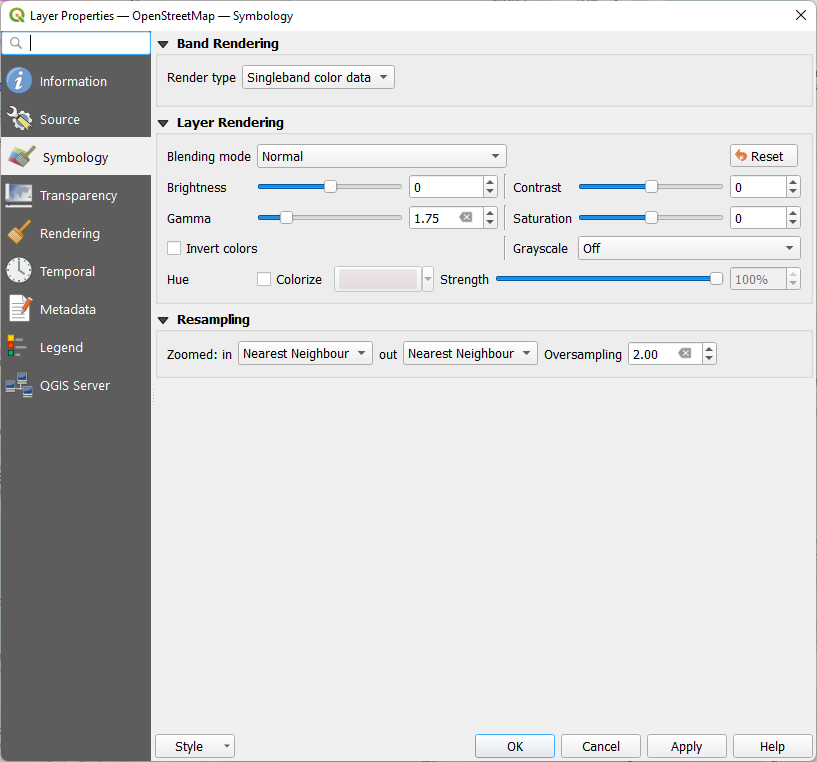Click the Source wrench icon
The width and height of the screenshot is (817, 762).
point(19,119)
